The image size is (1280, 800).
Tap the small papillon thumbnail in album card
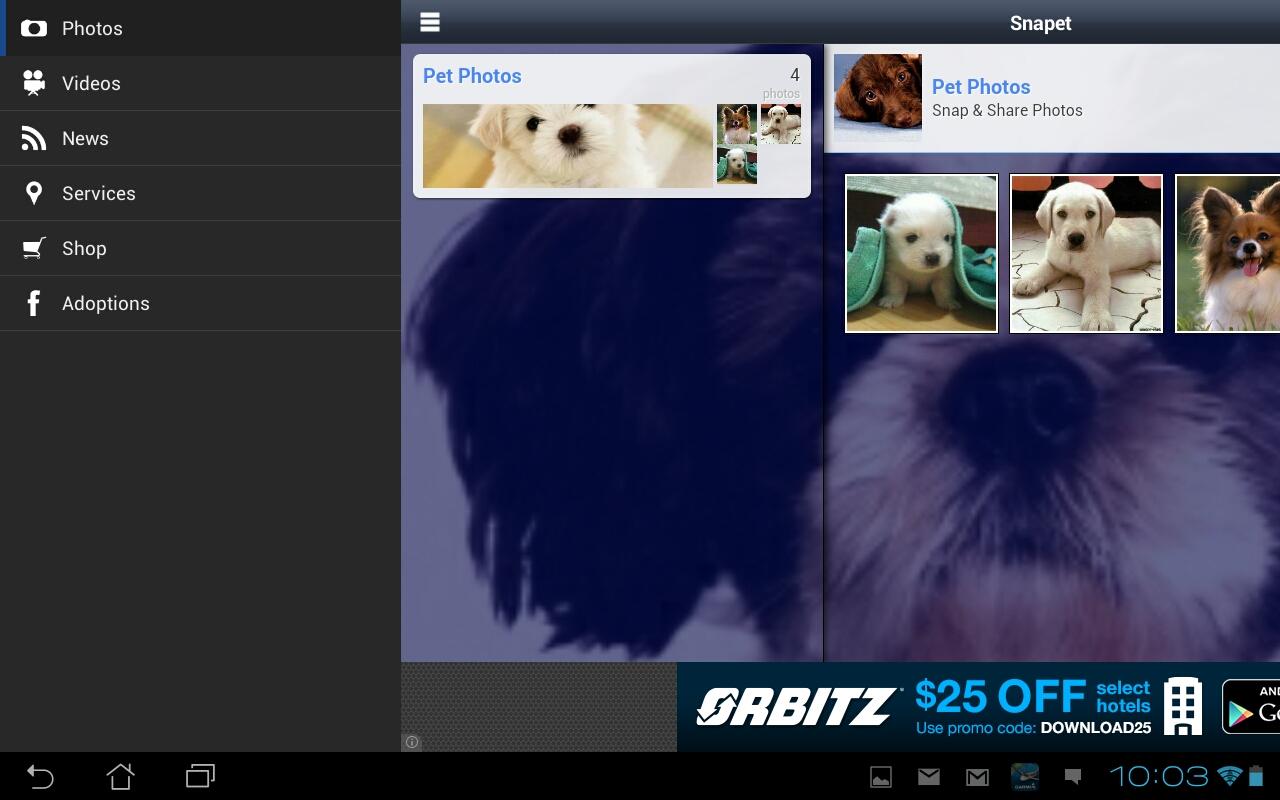point(737,124)
